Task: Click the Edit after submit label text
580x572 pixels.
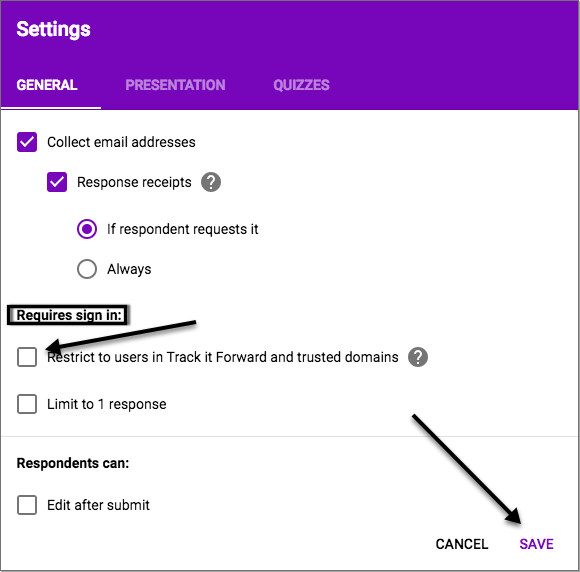Action: (98, 505)
